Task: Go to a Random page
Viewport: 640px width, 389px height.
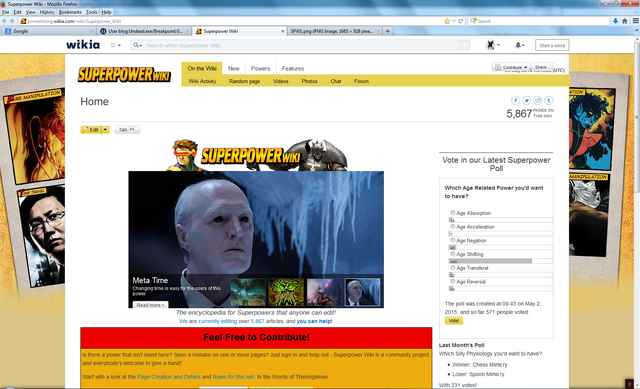Action: [244, 81]
